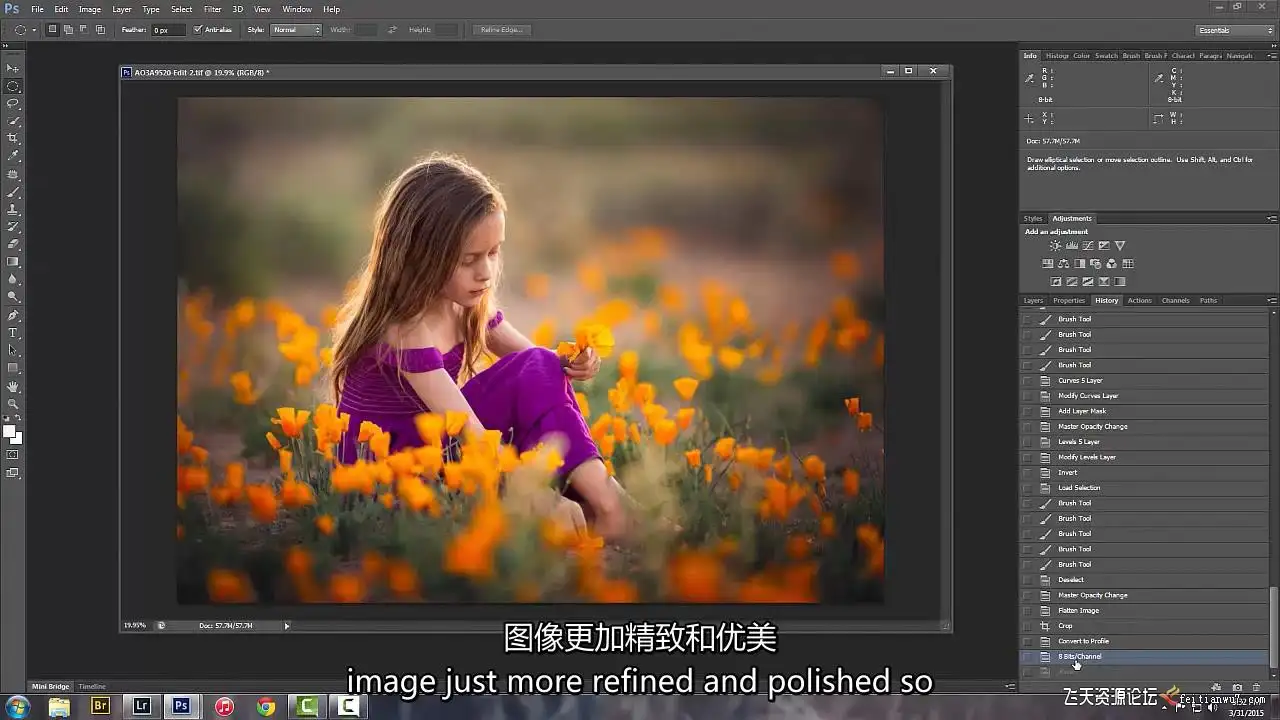Select the Eraser tool

13,244
